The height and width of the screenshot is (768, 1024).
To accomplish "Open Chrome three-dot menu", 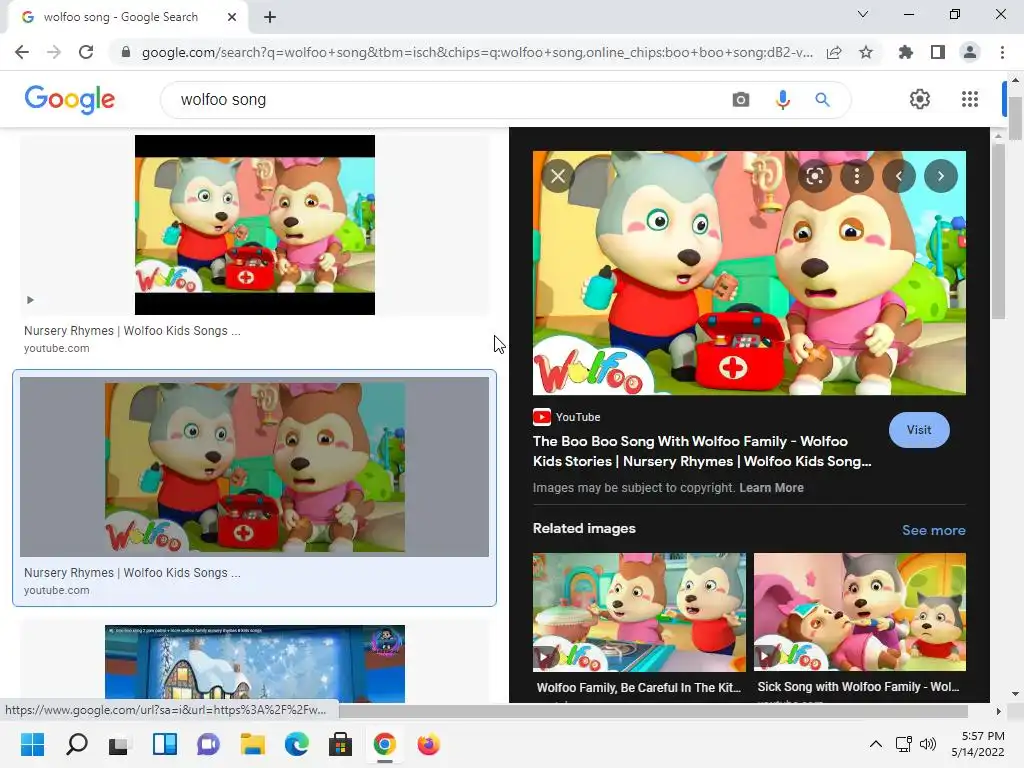I will point(1002,52).
